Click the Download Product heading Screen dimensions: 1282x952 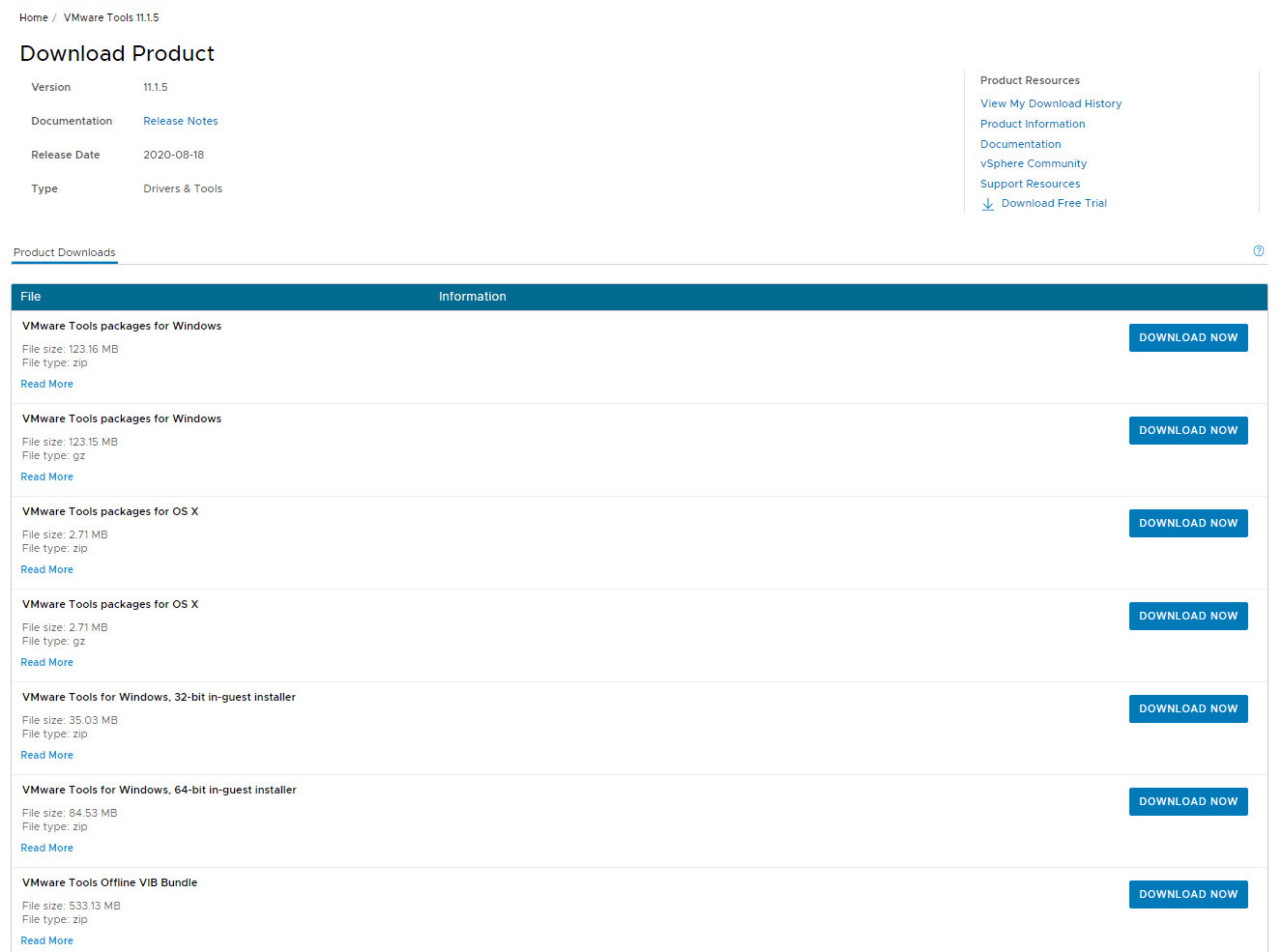tap(117, 53)
